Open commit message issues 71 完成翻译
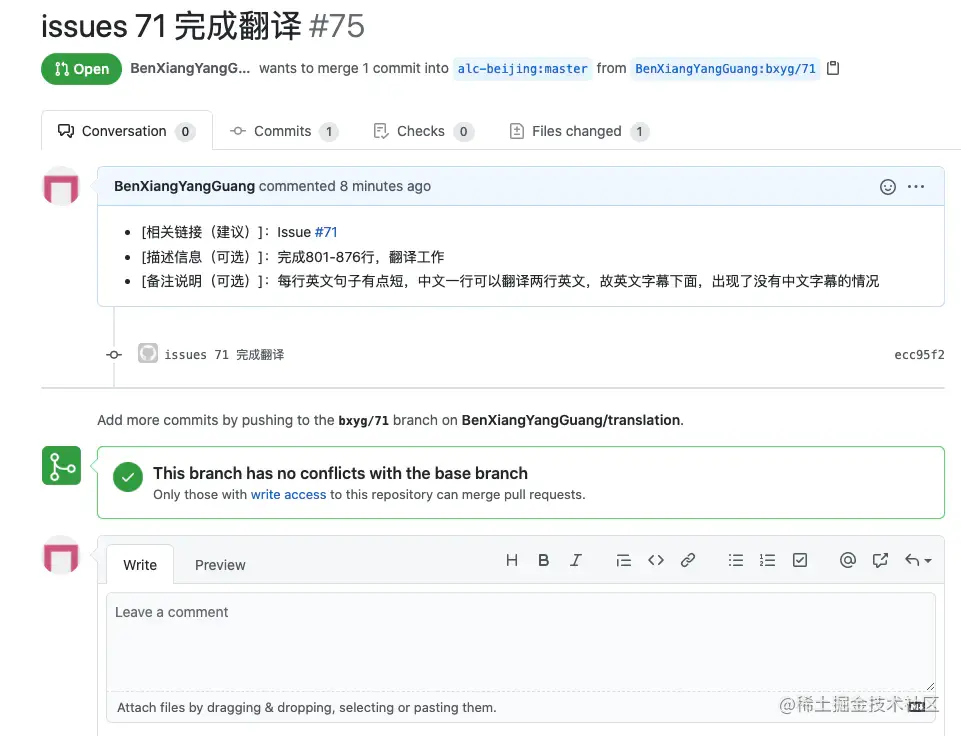 pyautogui.click(x=224, y=355)
